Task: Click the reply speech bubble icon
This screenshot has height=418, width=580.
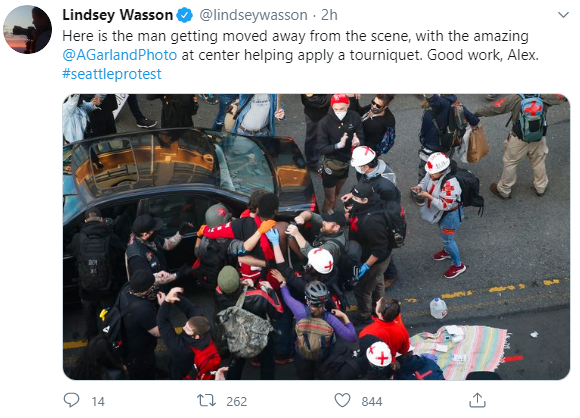Action: coord(71,400)
